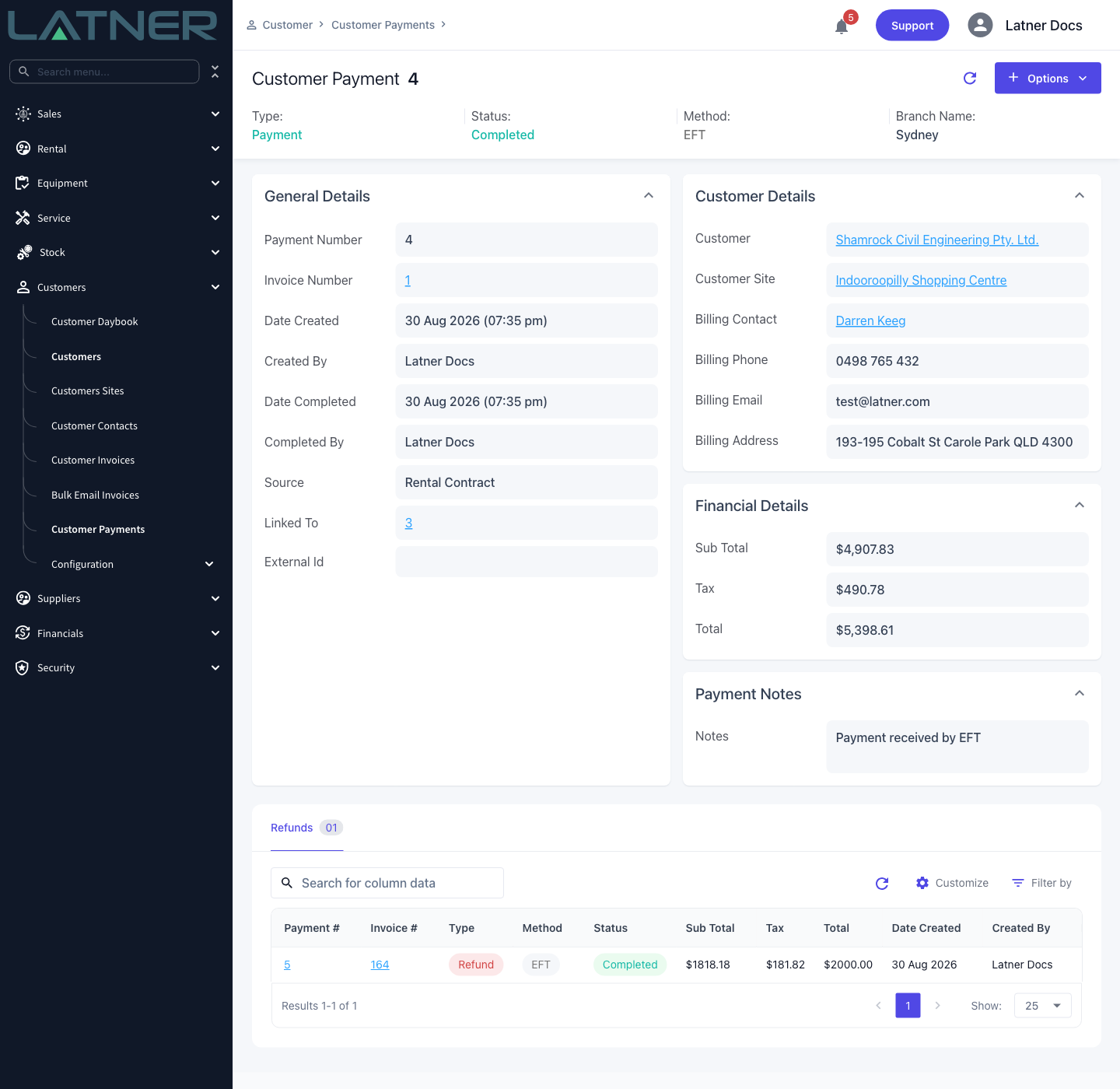Screen dimensions: 1120x1089
Task: Open Customers Sites menu item
Action: (87, 391)
